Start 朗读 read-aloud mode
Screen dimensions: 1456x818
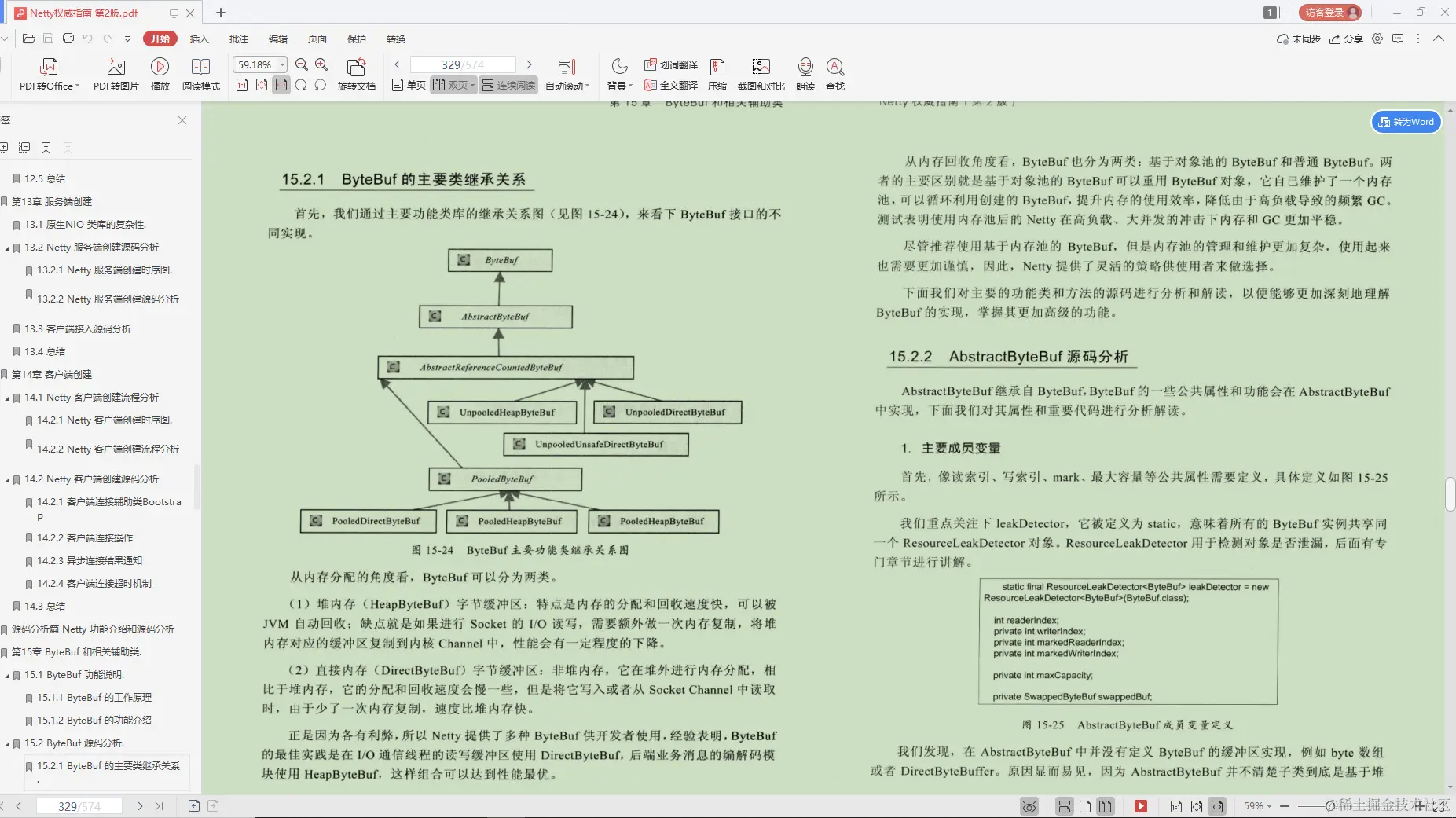805,75
